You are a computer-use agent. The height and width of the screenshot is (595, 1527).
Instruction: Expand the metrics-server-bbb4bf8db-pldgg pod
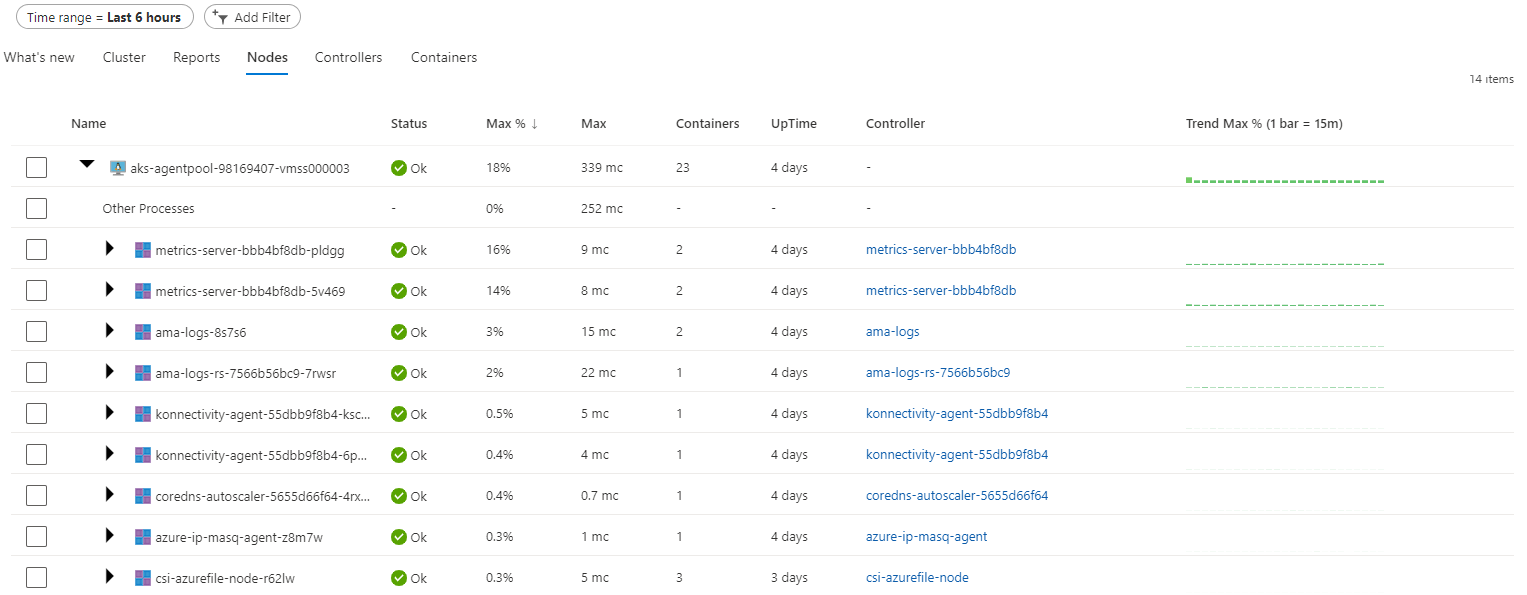coord(109,249)
